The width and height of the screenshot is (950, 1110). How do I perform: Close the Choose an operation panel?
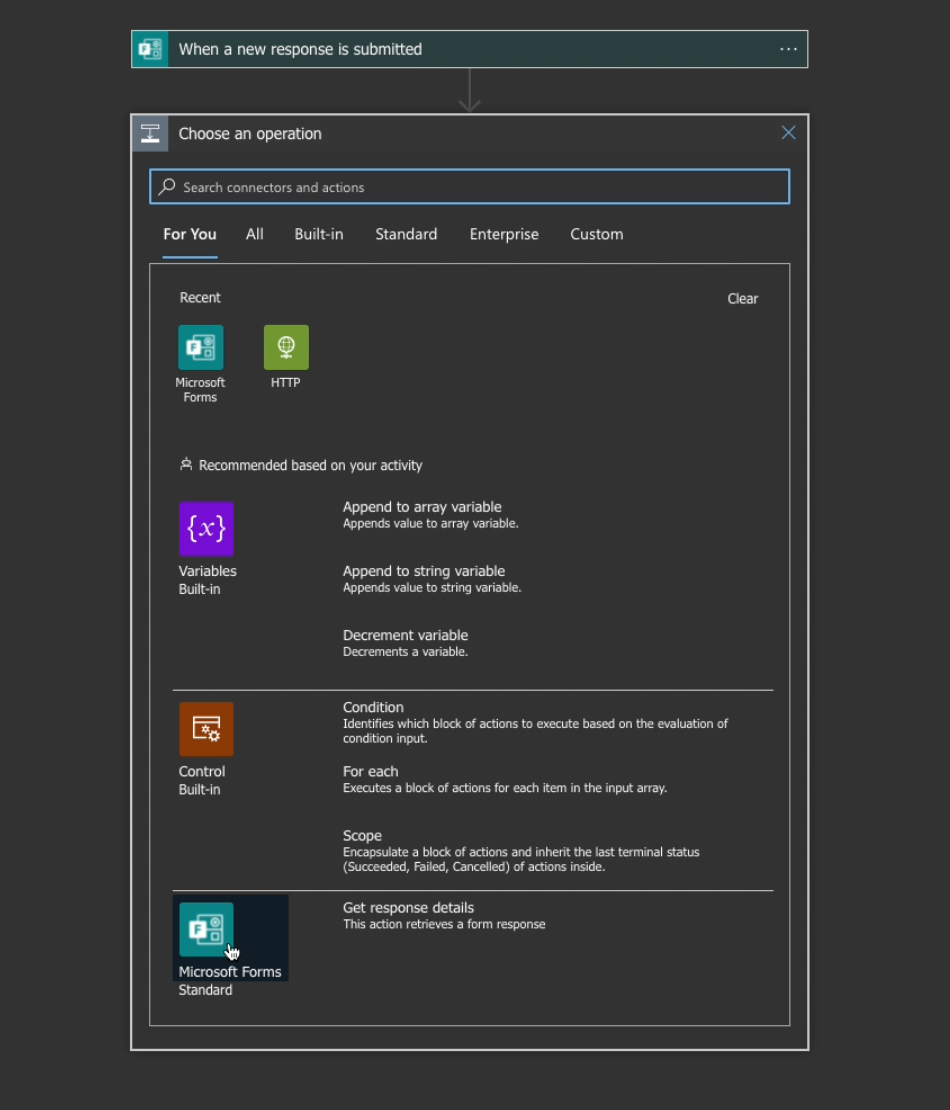click(x=788, y=133)
